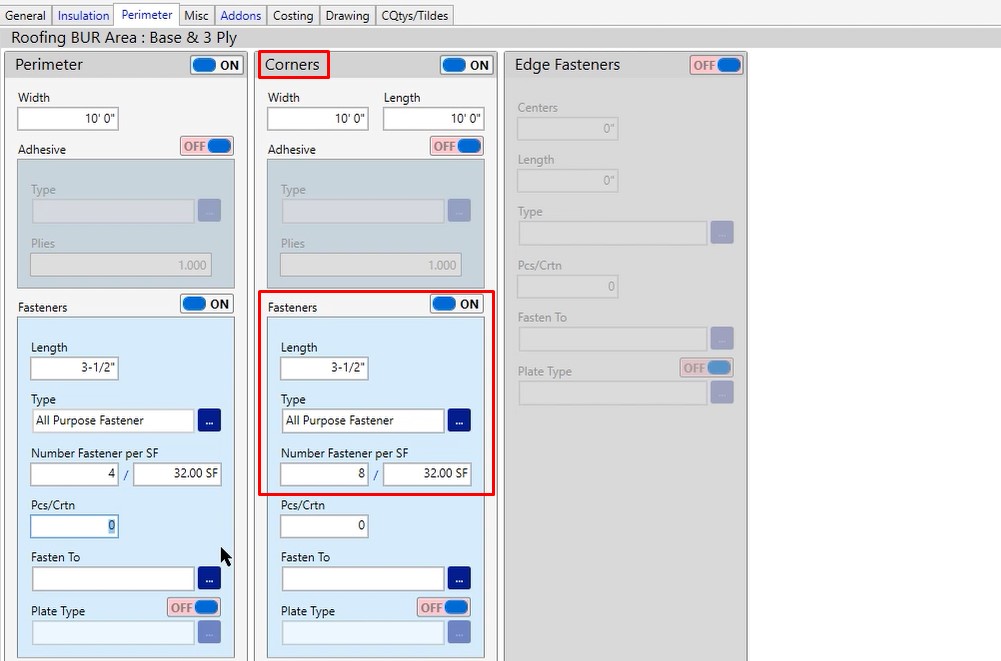Edit Perimeter Pcs/Crtn field
This screenshot has height=661, width=1001.
[x=74, y=525]
